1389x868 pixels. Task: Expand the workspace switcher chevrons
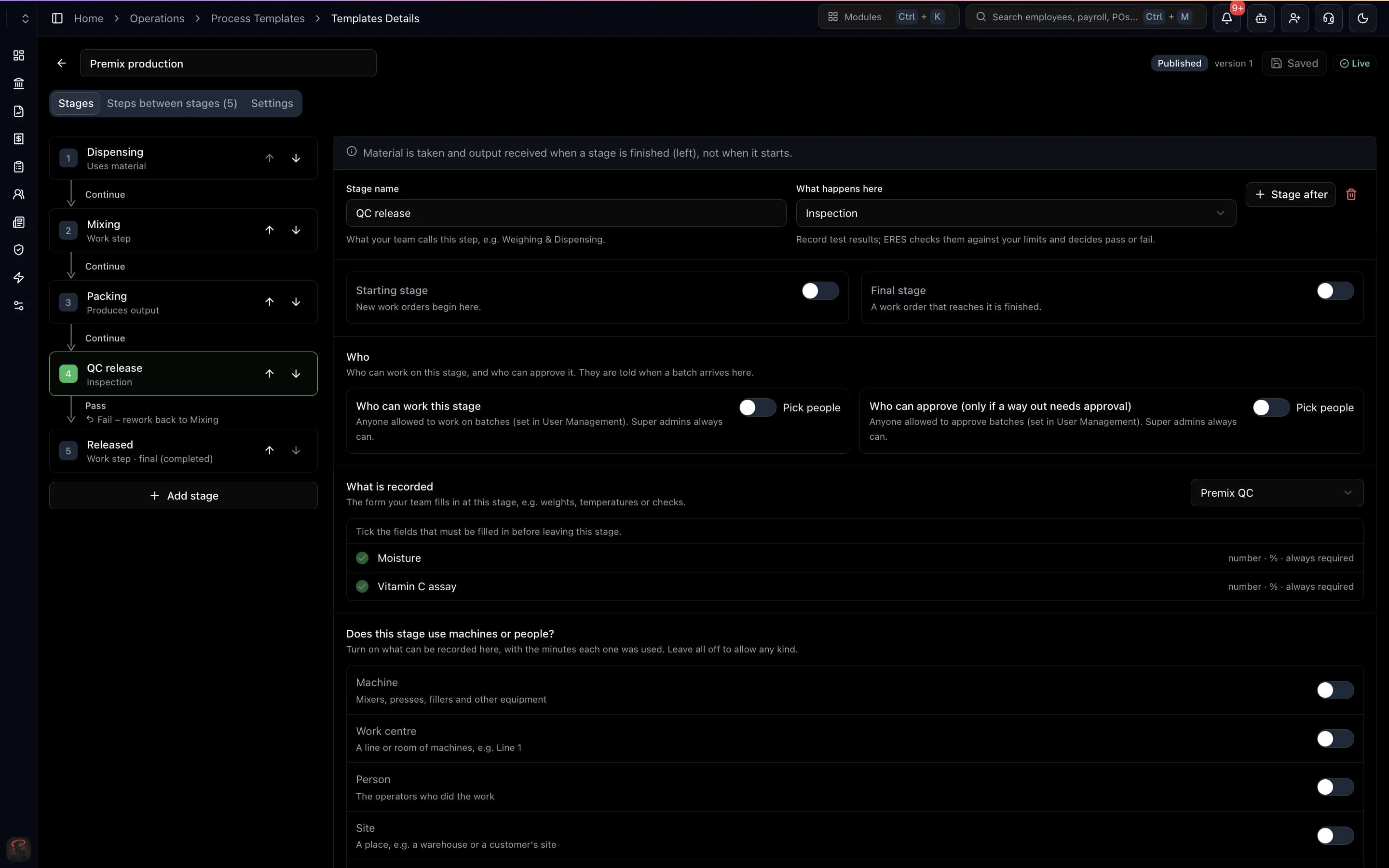[25, 18]
